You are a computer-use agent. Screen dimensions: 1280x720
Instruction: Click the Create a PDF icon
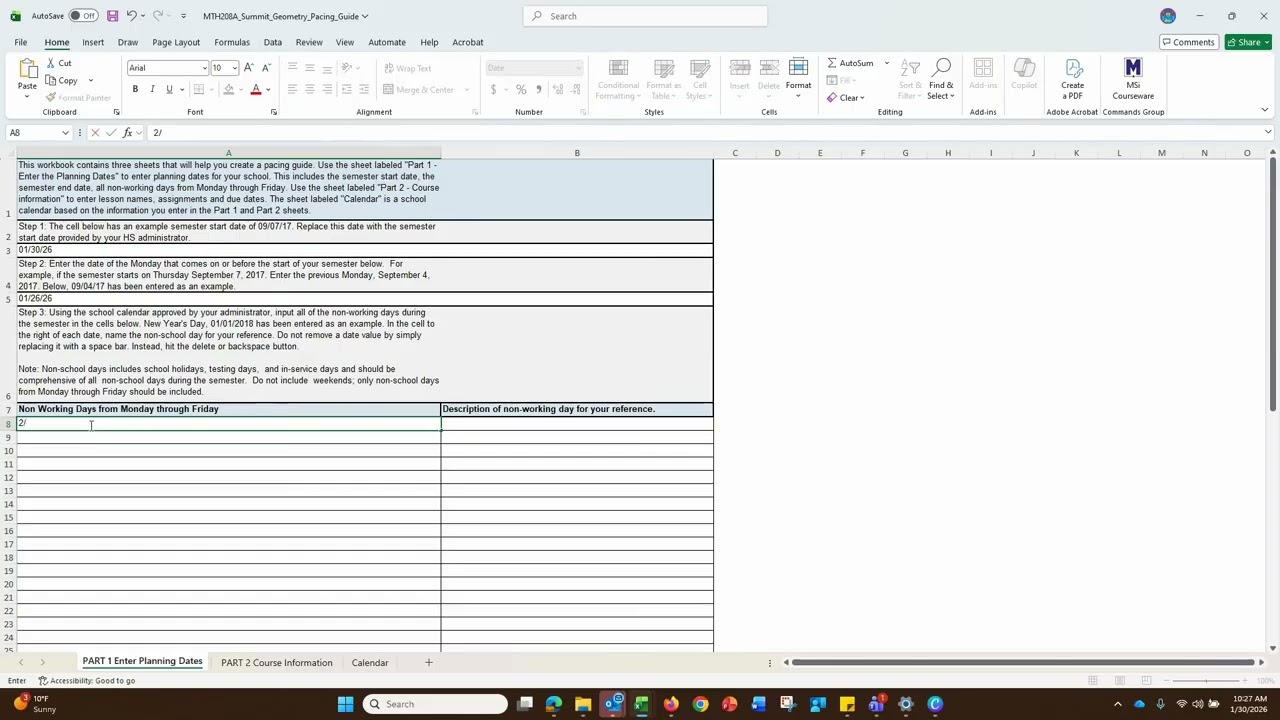[x=1073, y=67]
